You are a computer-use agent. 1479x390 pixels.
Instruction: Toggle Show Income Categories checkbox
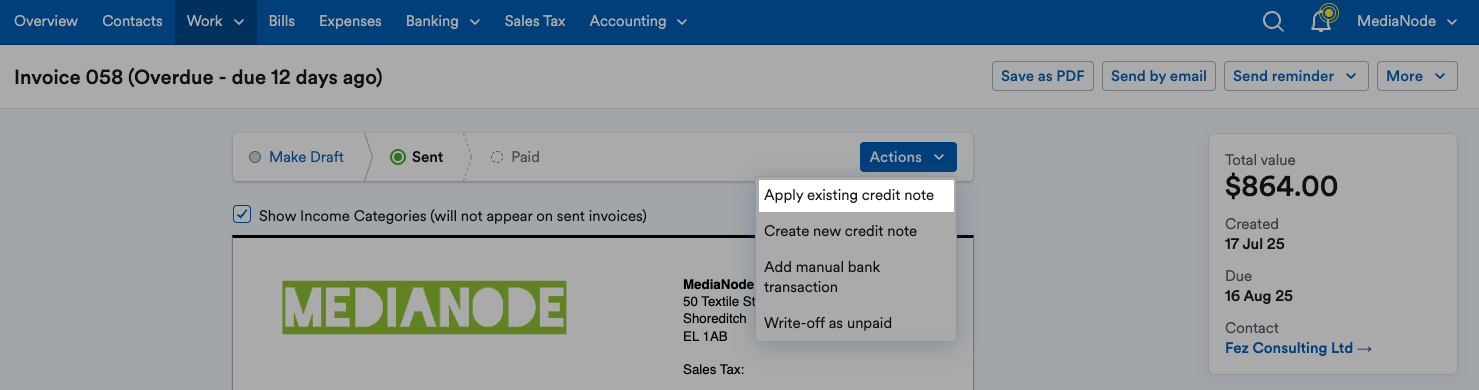click(241, 214)
